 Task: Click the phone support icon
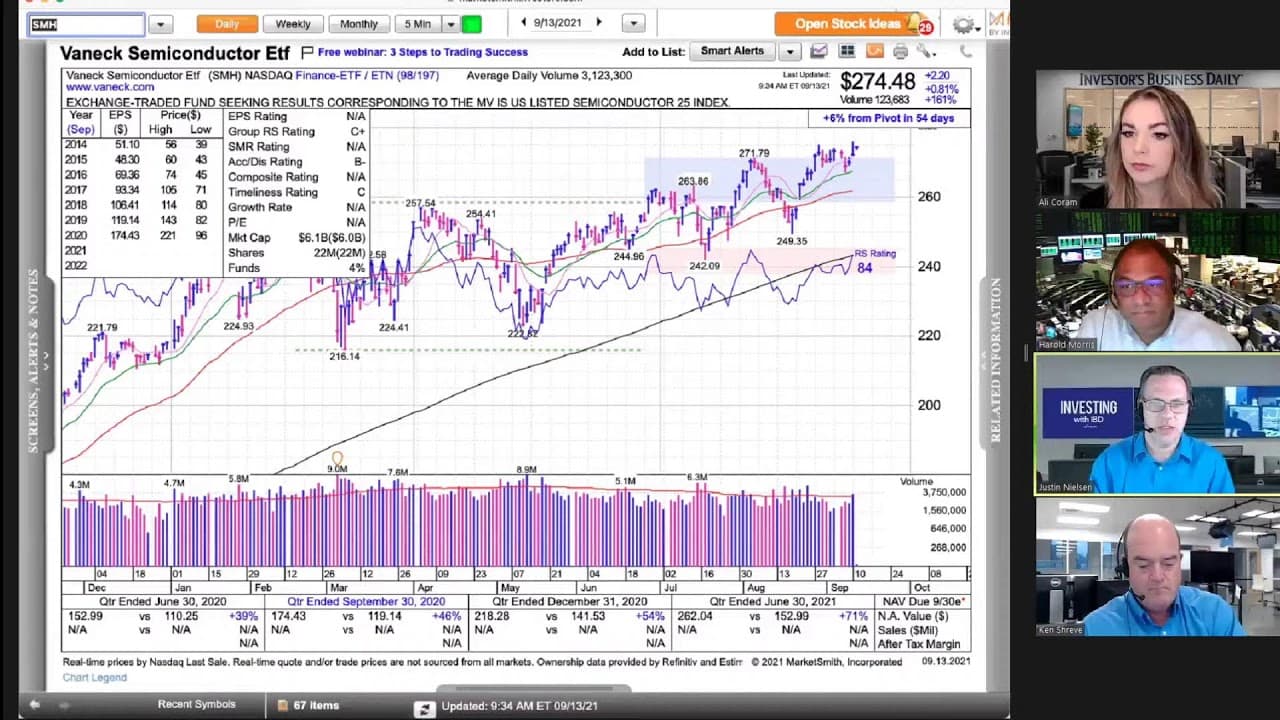coord(965,51)
